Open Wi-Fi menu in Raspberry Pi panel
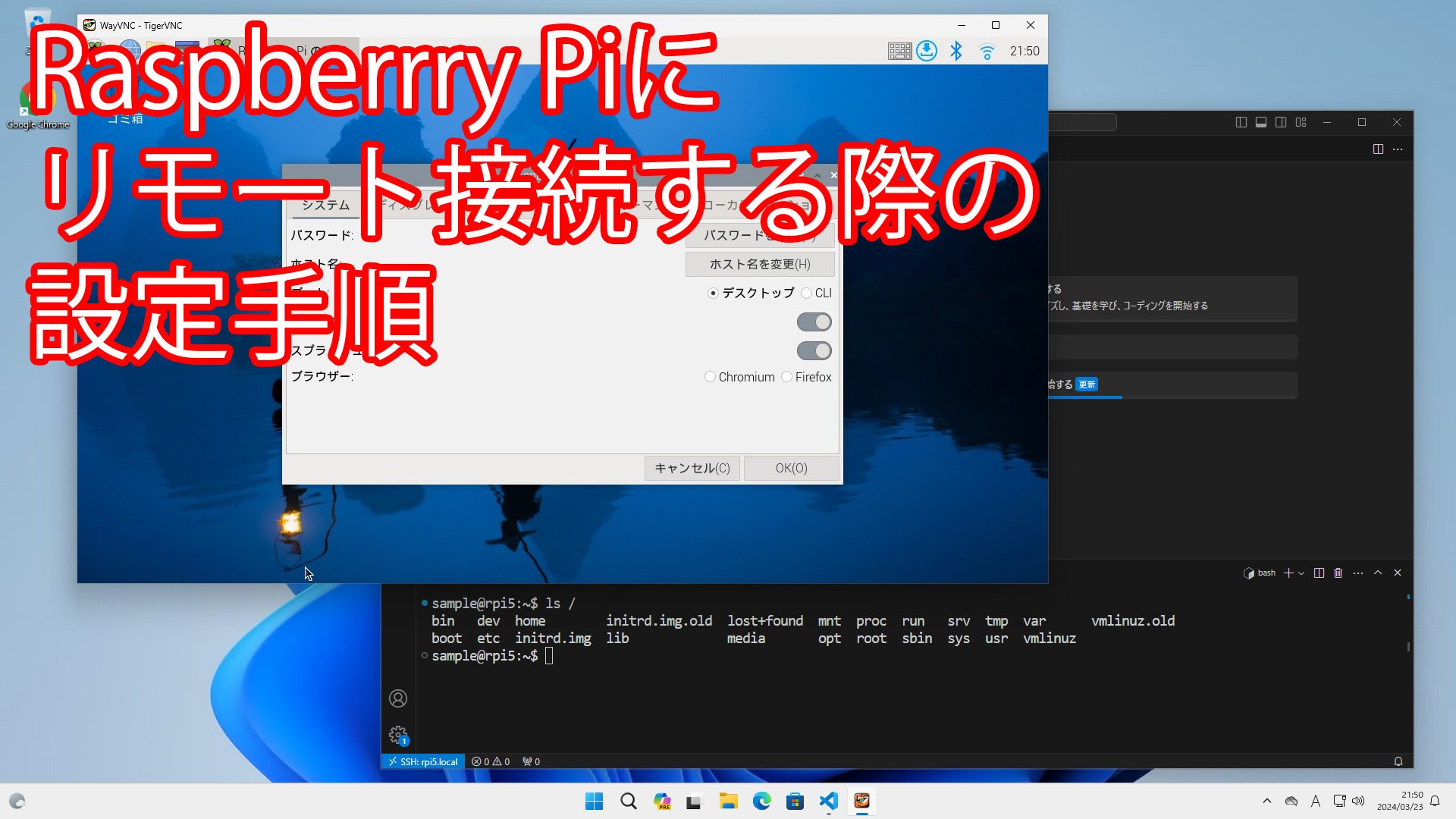The image size is (1456, 819). pos(987,52)
